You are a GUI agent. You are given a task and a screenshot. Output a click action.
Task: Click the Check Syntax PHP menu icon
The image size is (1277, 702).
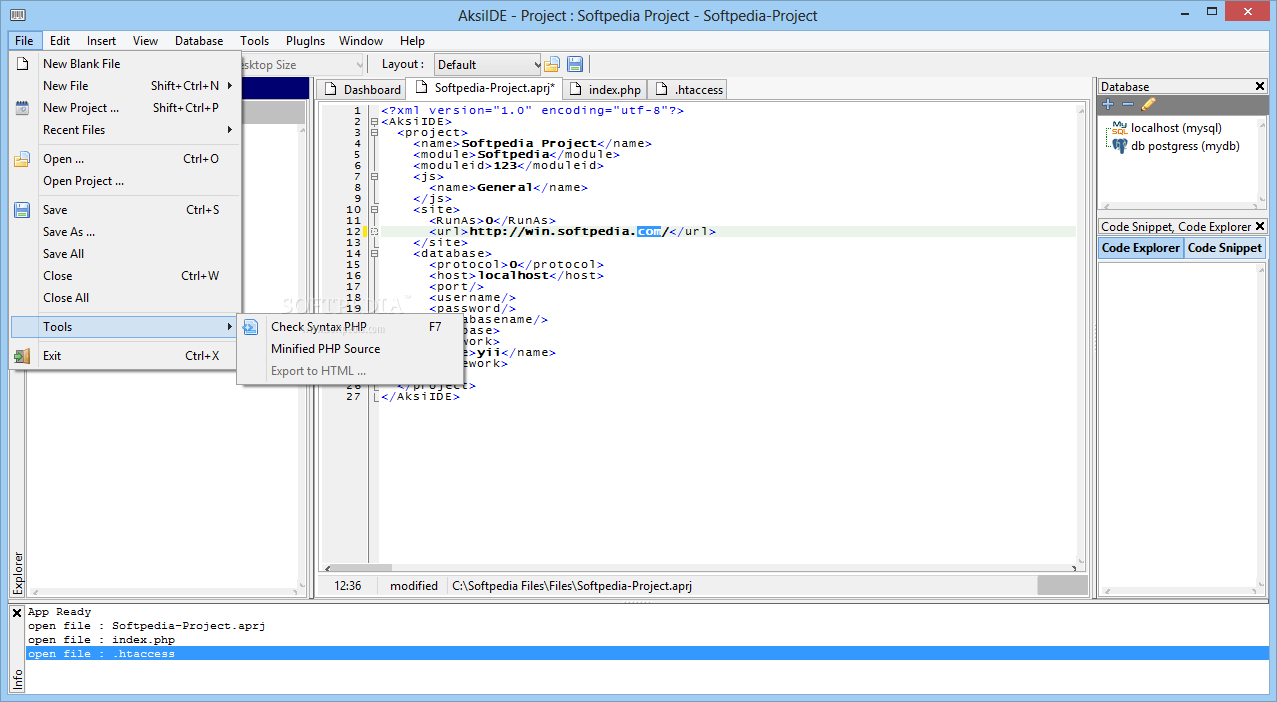(251, 327)
